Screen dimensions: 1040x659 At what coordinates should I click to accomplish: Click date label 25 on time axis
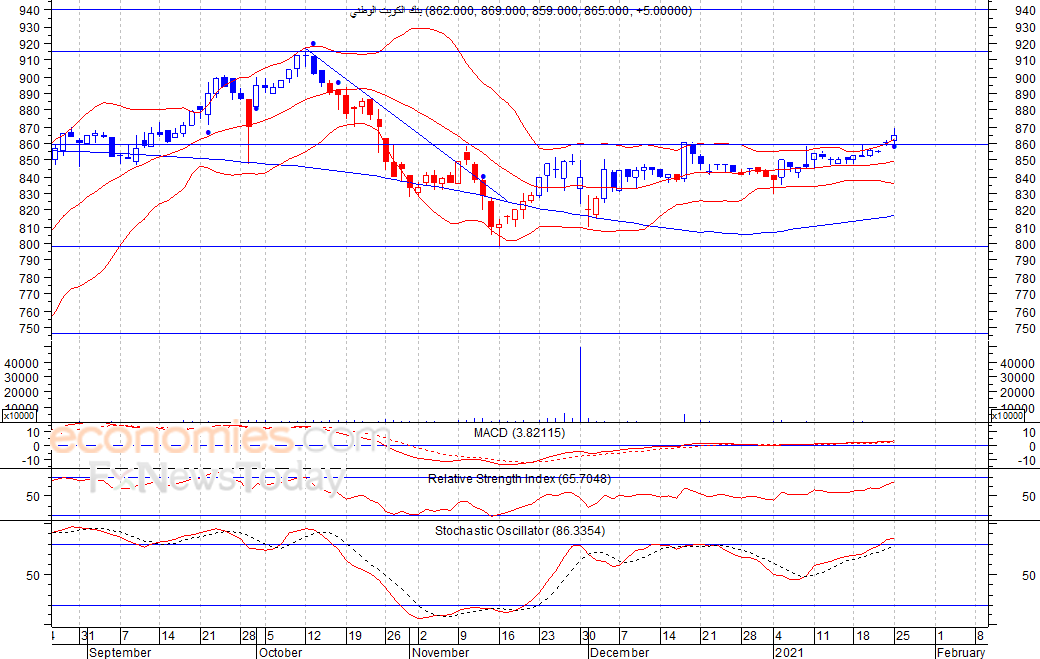[903, 636]
